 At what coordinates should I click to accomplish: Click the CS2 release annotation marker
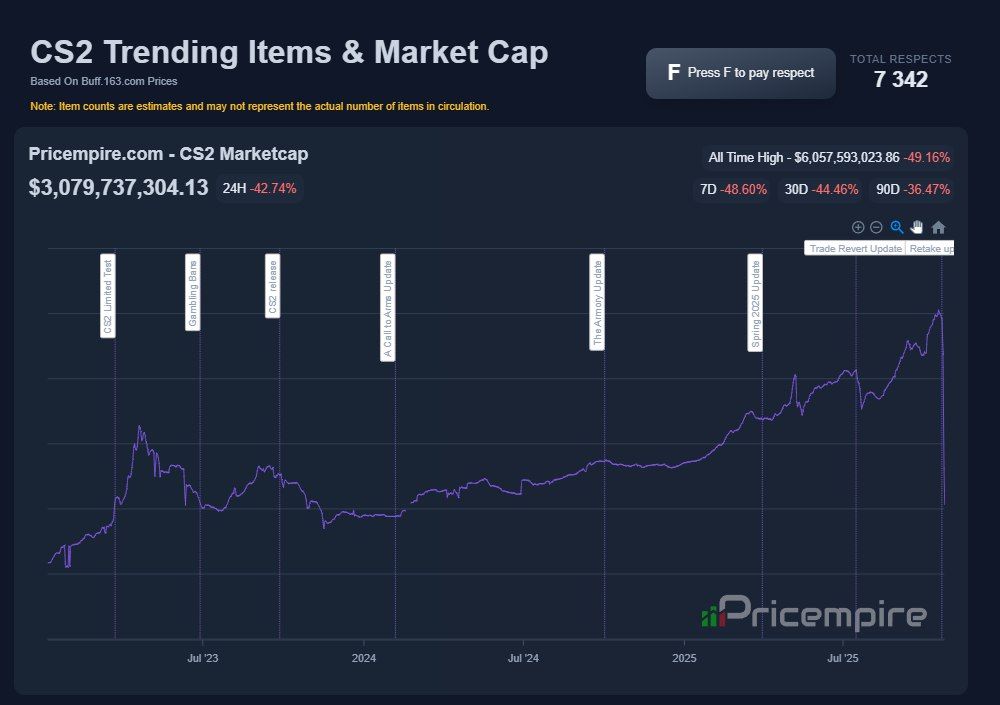[x=272, y=286]
